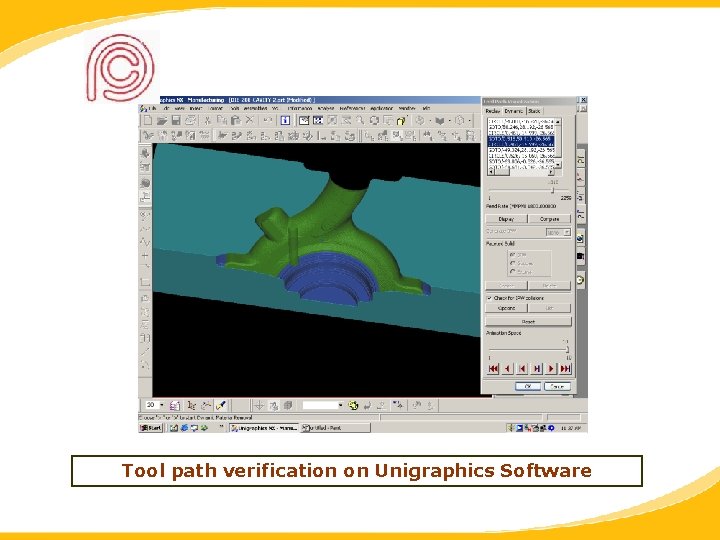Viewport: 720px width, 540px height.
Task: Select the IPW radio button
Action: (512, 254)
